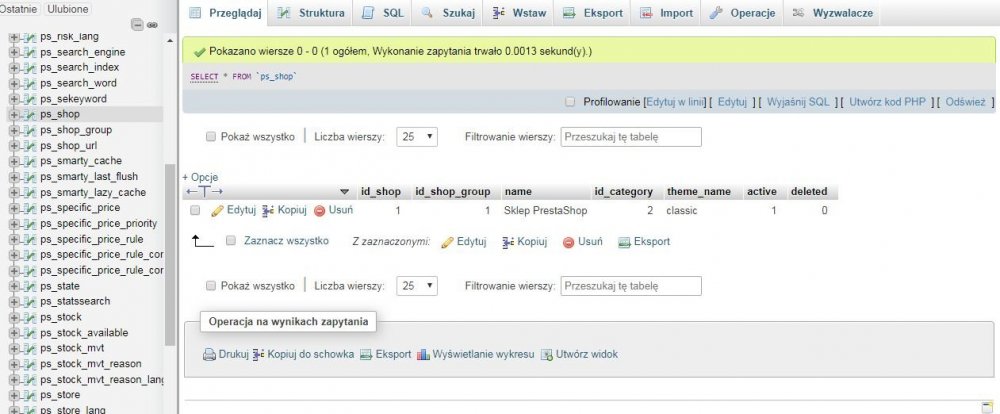Screen dimensions: 1000x414
Task: Expand the ps_shop_url tree node
Action: [x=15, y=146]
